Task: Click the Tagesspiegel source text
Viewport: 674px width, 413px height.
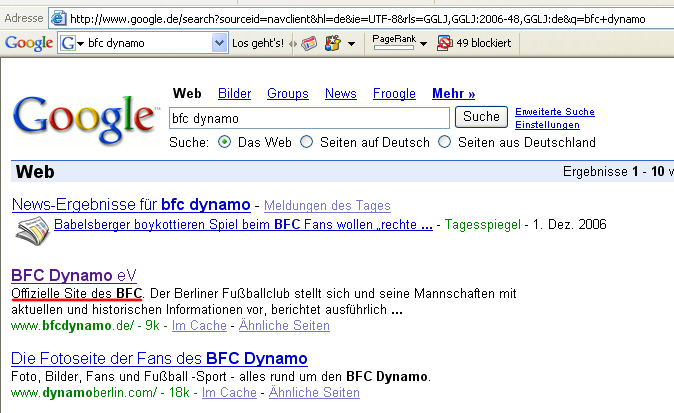Action: pyautogui.click(x=482, y=224)
